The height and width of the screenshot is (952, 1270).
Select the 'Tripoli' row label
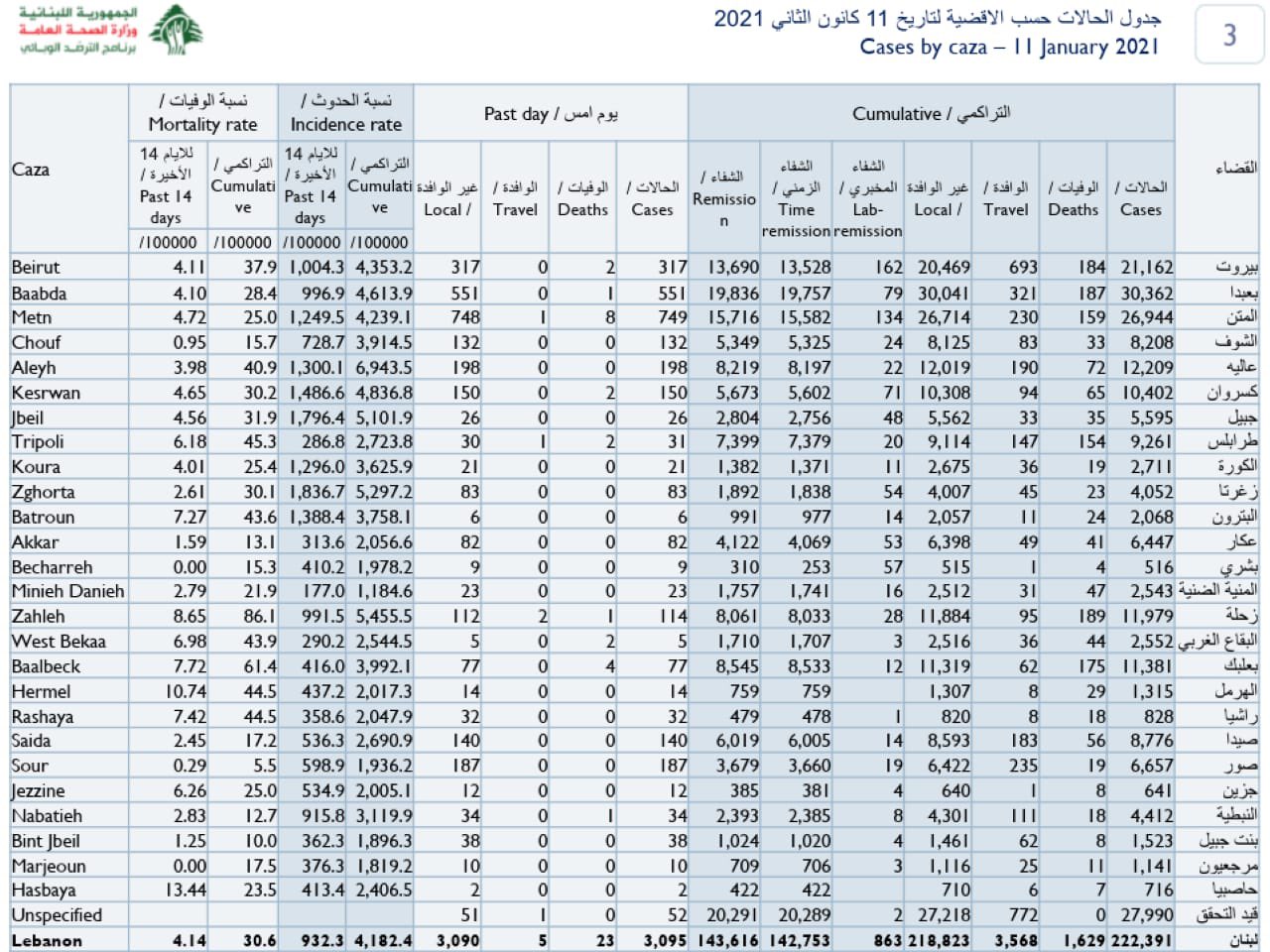38,442
